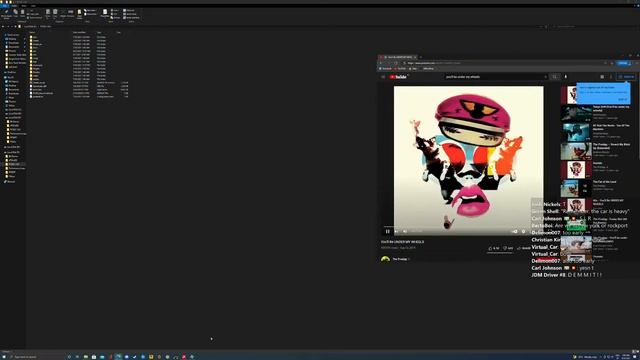This screenshot has width=640, height=360.
Task: Click the browser address bar
Action: pyautogui.click(x=502, y=63)
